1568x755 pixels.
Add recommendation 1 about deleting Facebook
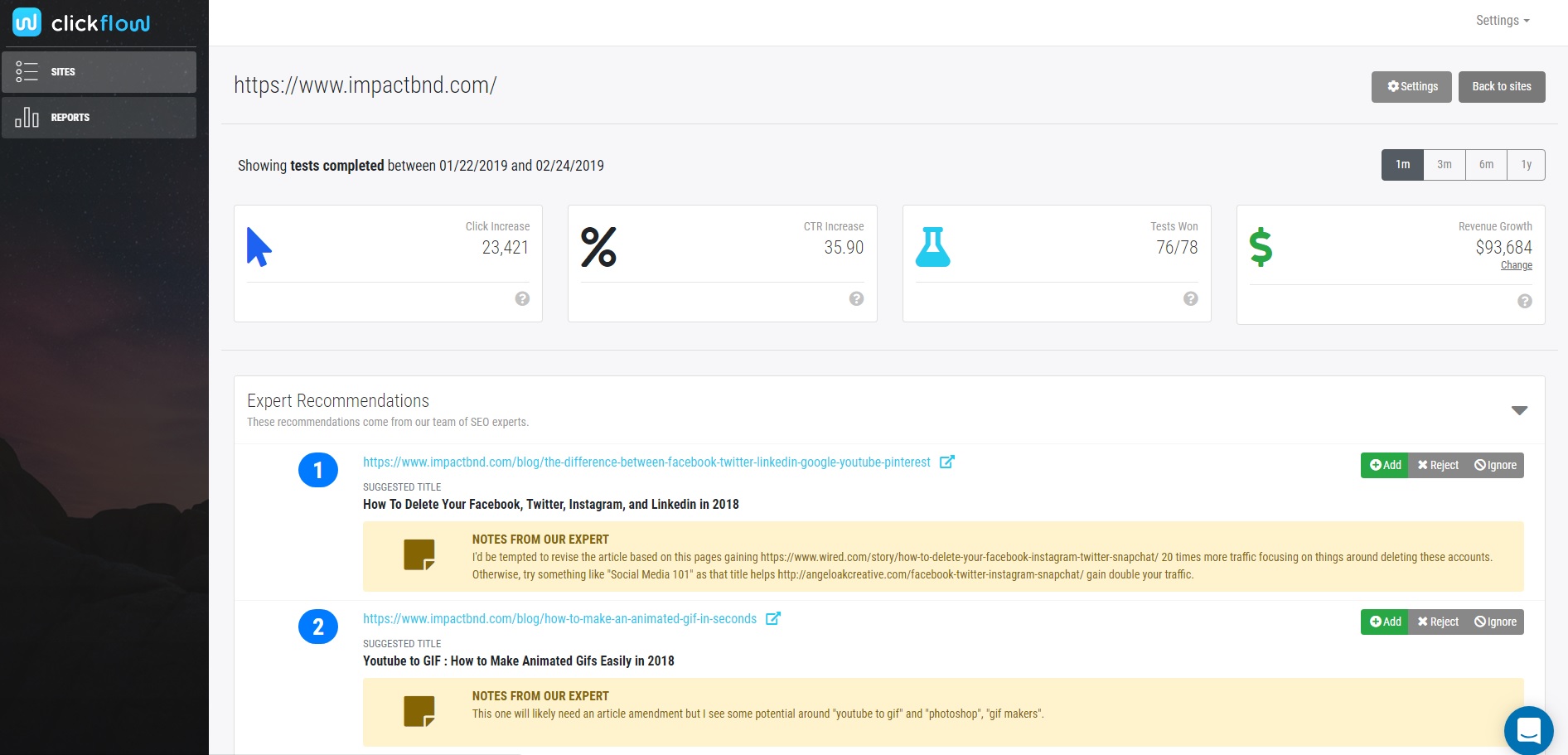[x=1385, y=465]
